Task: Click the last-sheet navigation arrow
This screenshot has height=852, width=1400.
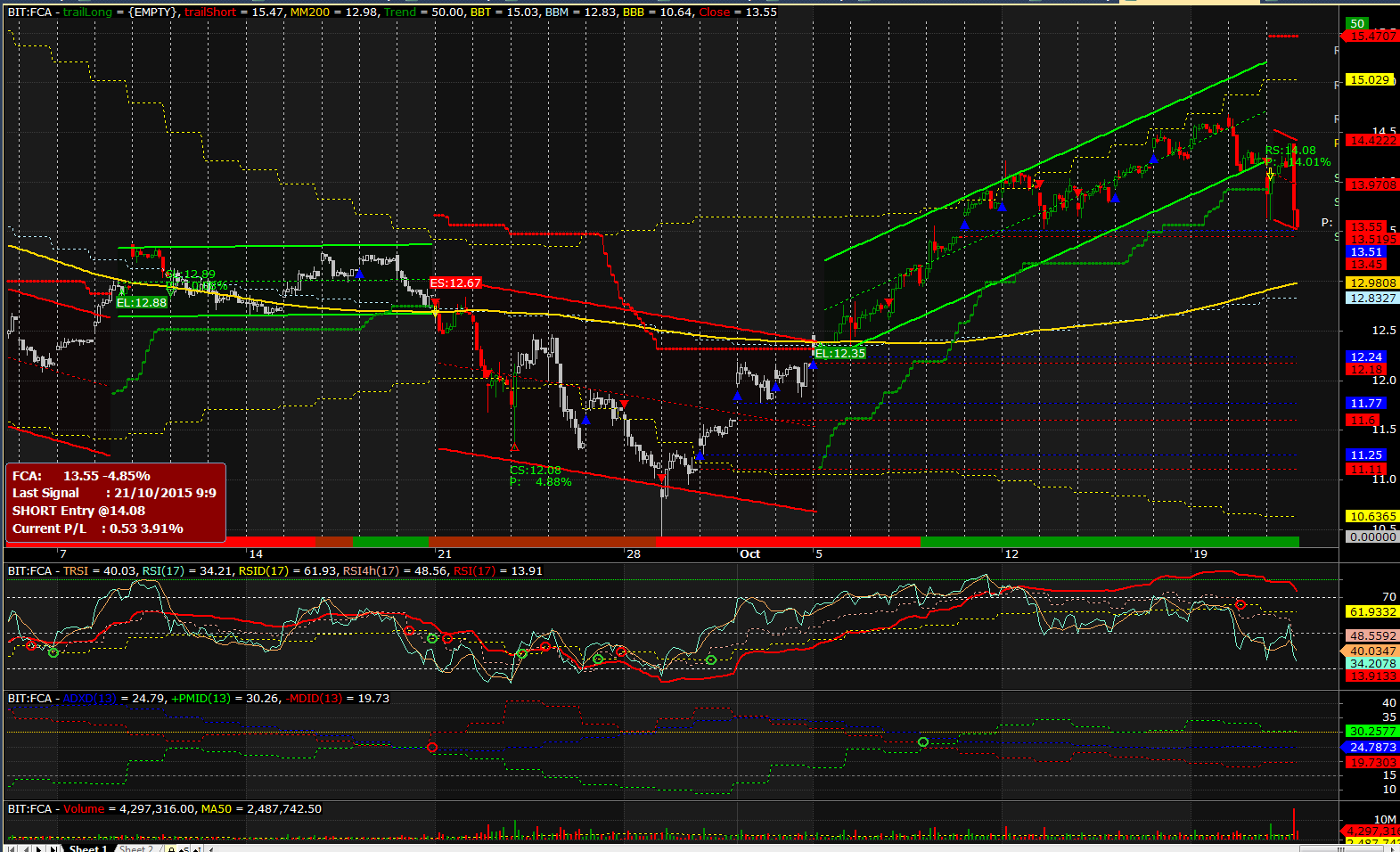Action: point(53,848)
